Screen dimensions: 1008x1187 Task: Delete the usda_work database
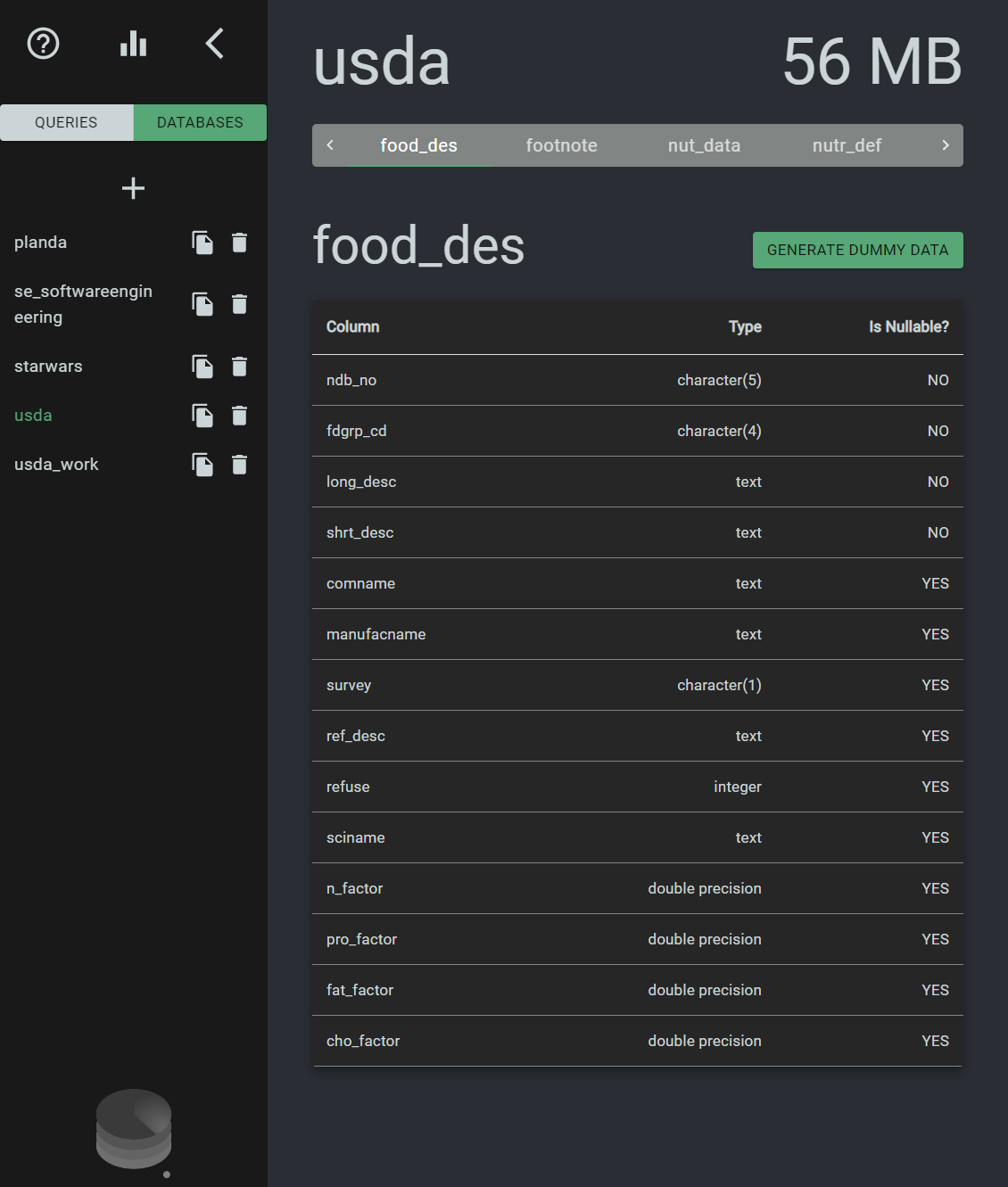[x=239, y=465]
